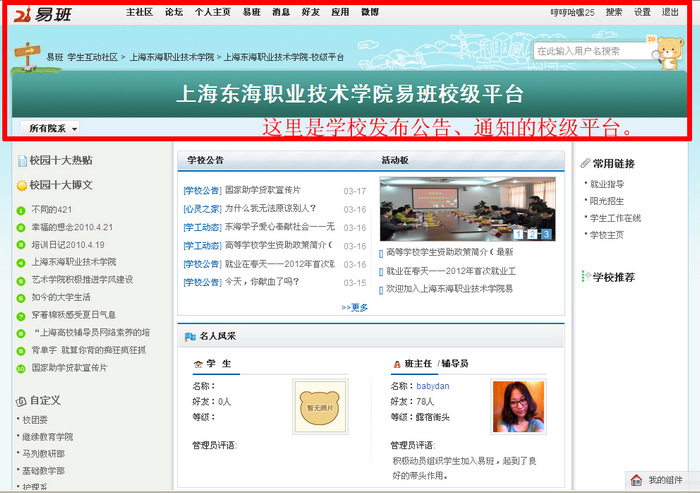Open activity 欢迎加入上海东海职业技术学院易

[449, 289]
